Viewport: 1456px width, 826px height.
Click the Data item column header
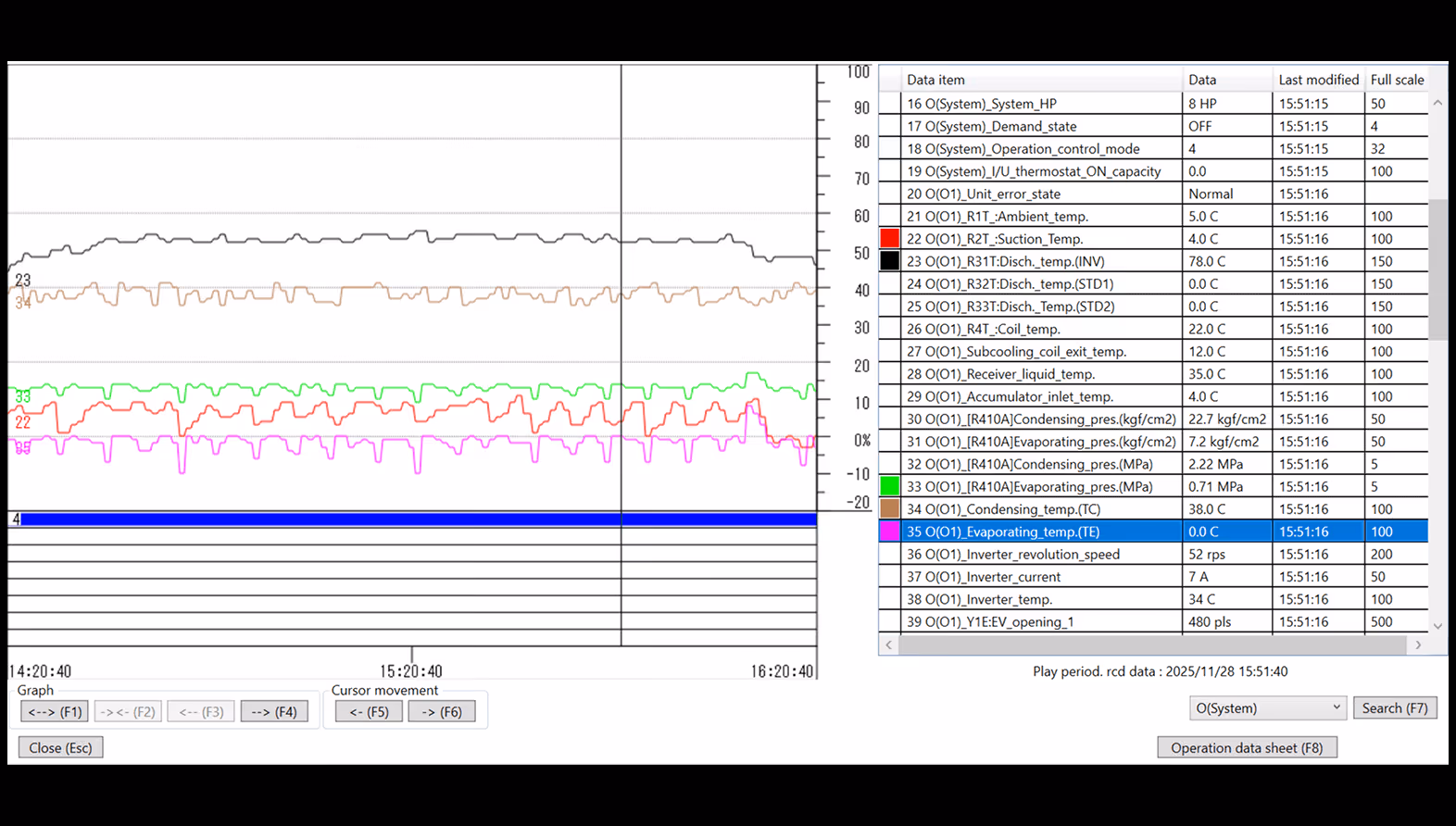[x=1042, y=80]
